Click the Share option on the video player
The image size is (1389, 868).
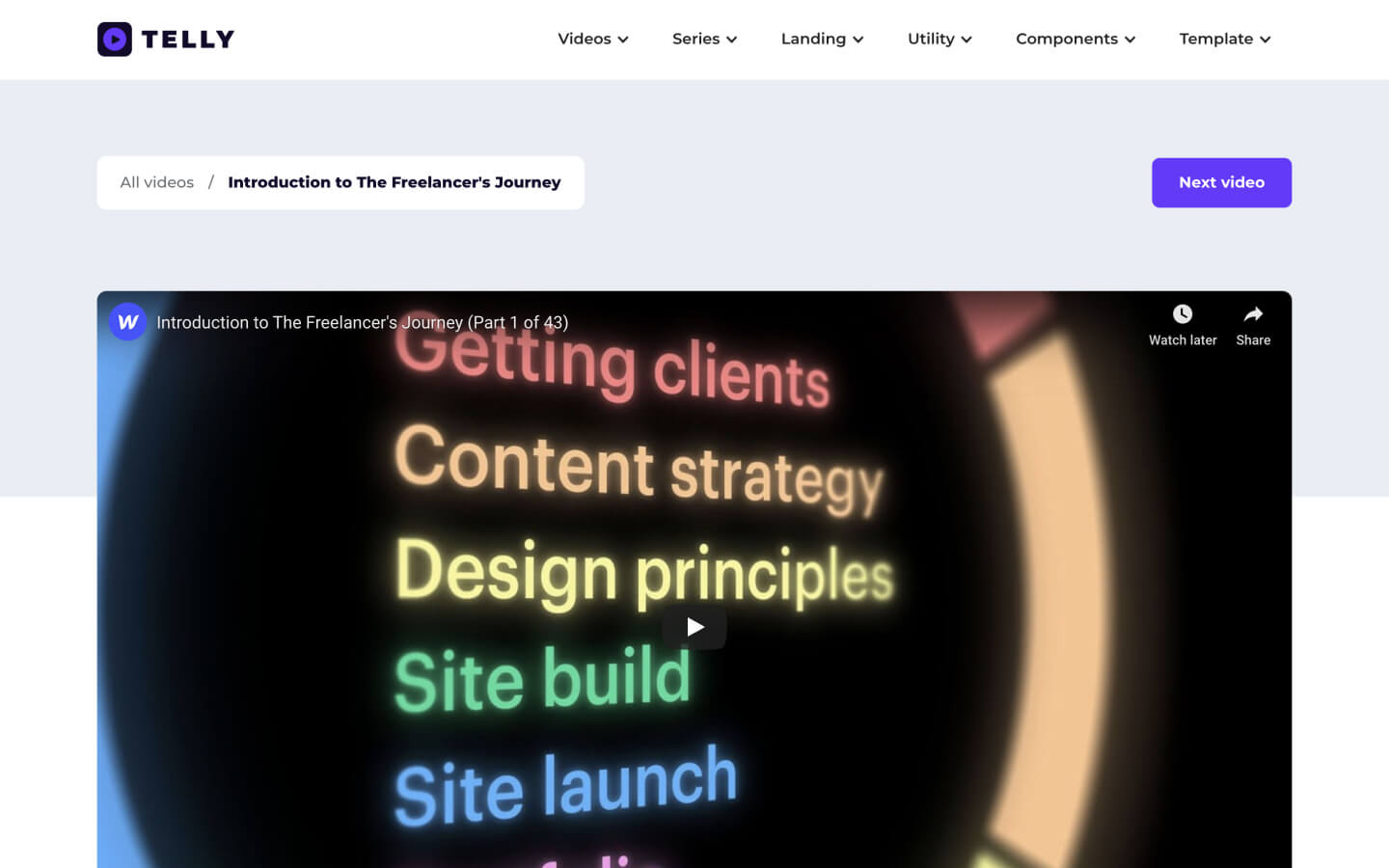click(1253, 325)
